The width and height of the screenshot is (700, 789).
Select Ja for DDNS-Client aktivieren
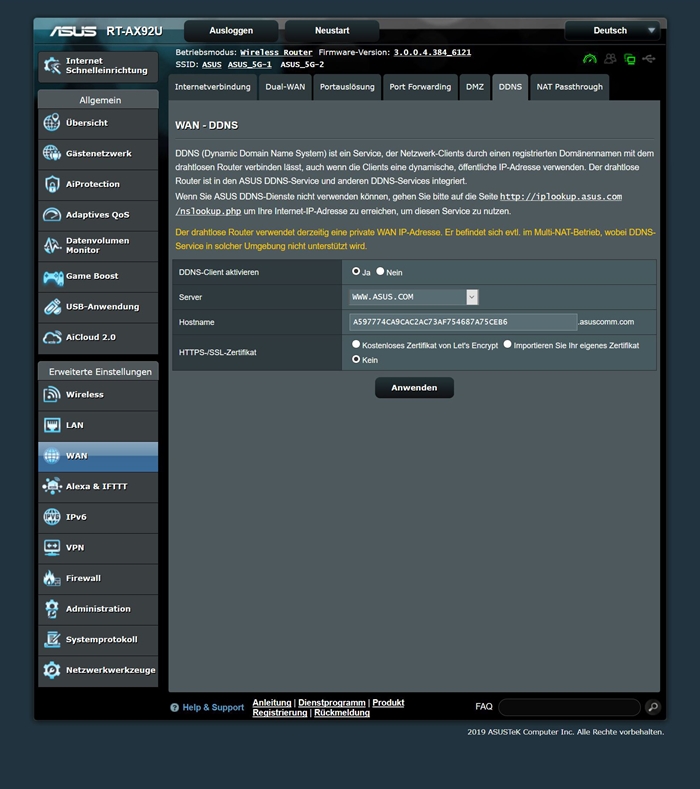tap(356, 271)
